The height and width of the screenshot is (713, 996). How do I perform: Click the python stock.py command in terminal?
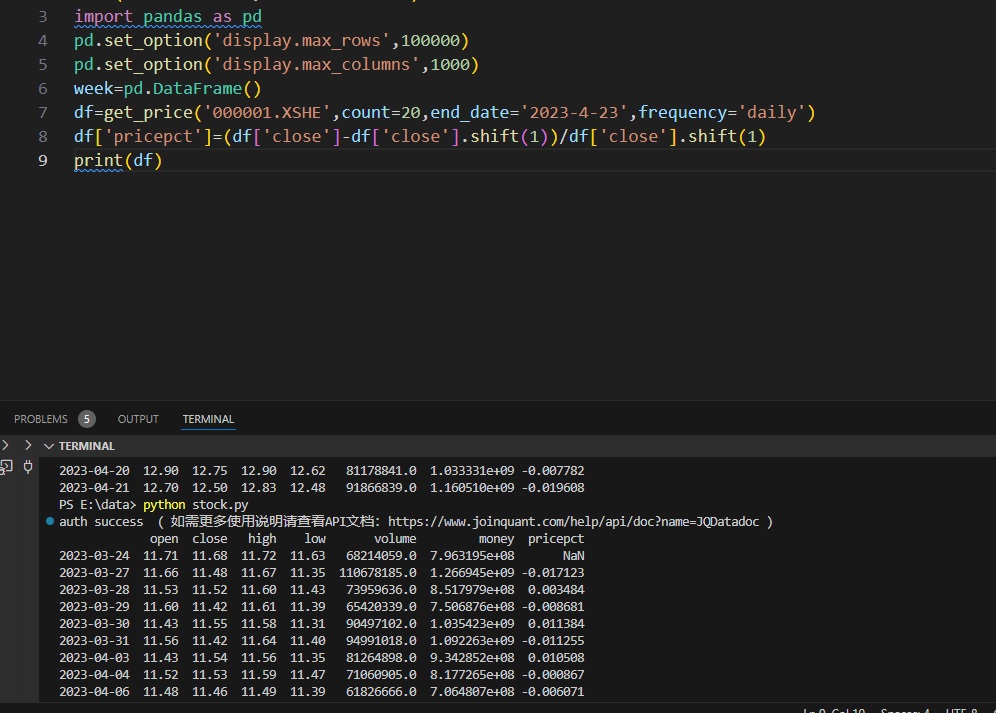(195, 504)
